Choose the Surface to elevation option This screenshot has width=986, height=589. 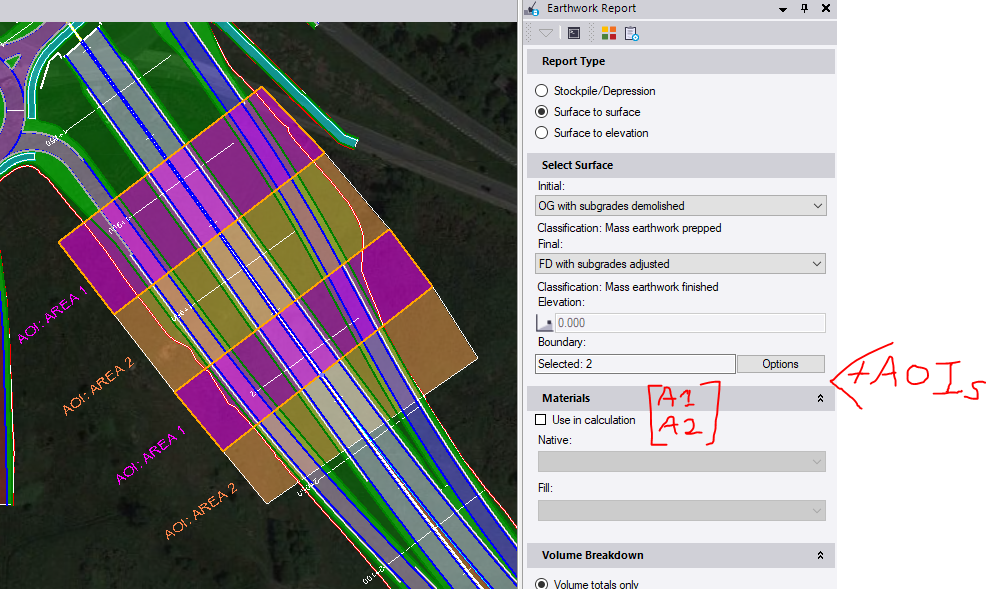point(542,133)
